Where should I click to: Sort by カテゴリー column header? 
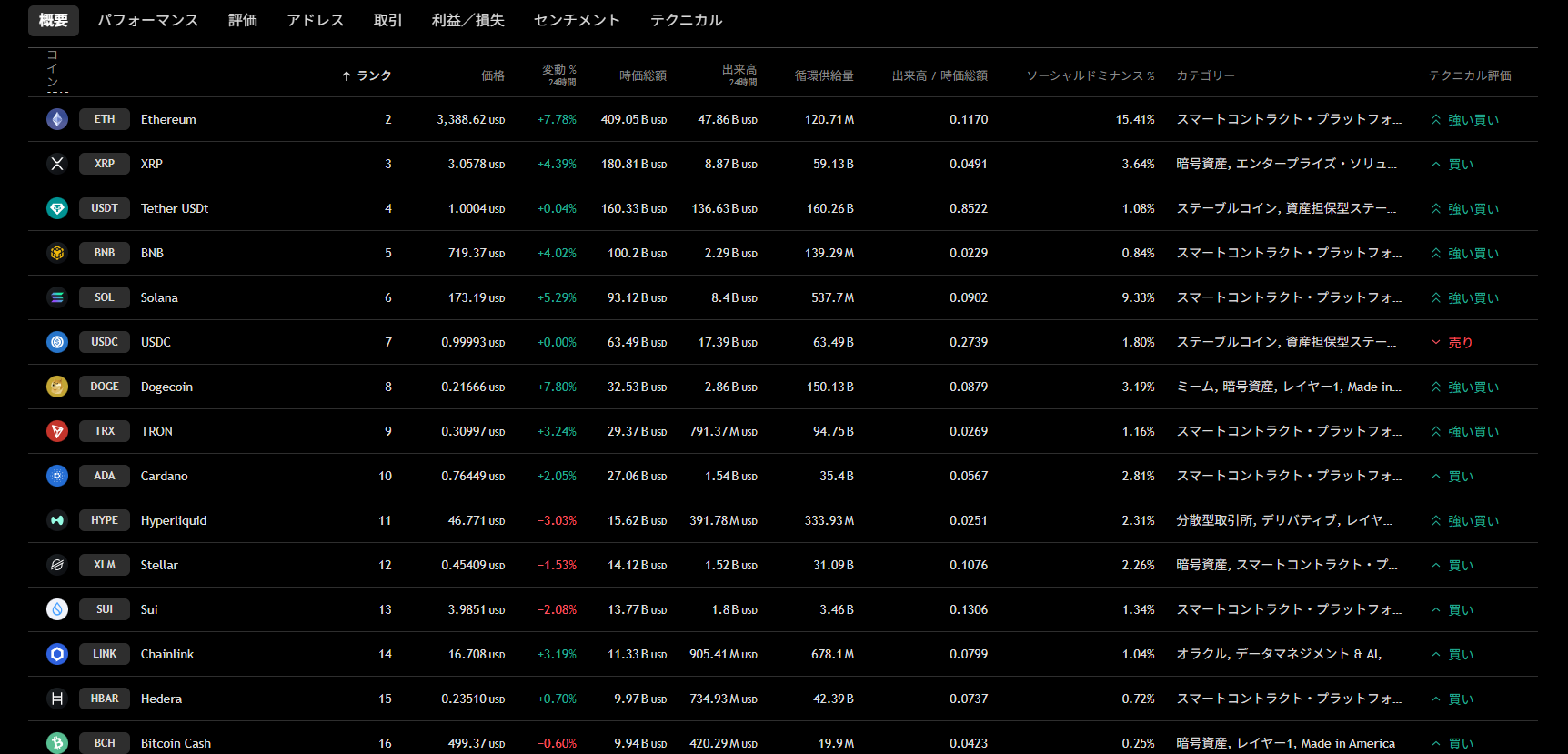coord(1206,75)
